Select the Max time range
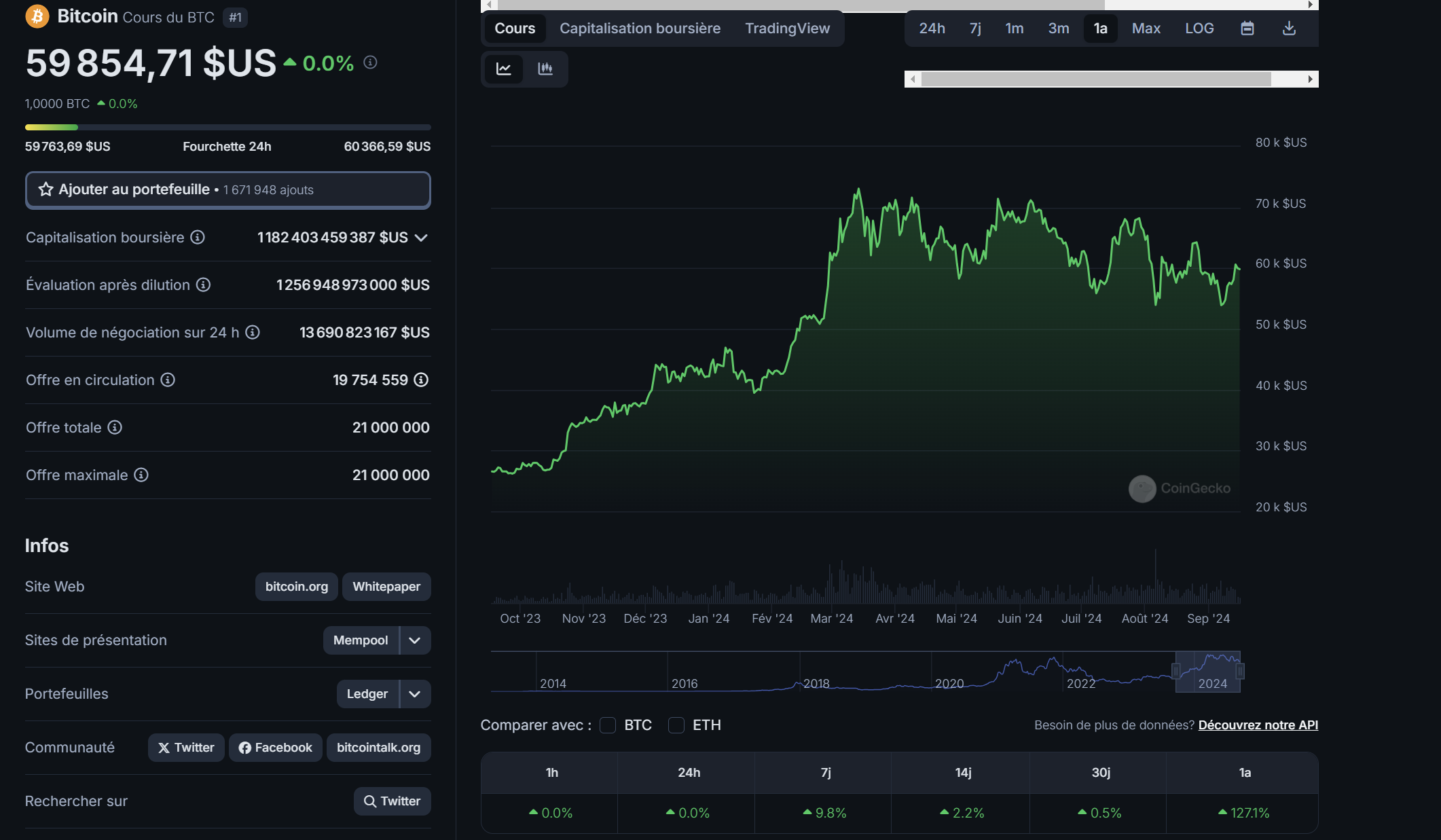Image resolution: width=1441 pixels, height=840 pixels. pos(1146,29)
